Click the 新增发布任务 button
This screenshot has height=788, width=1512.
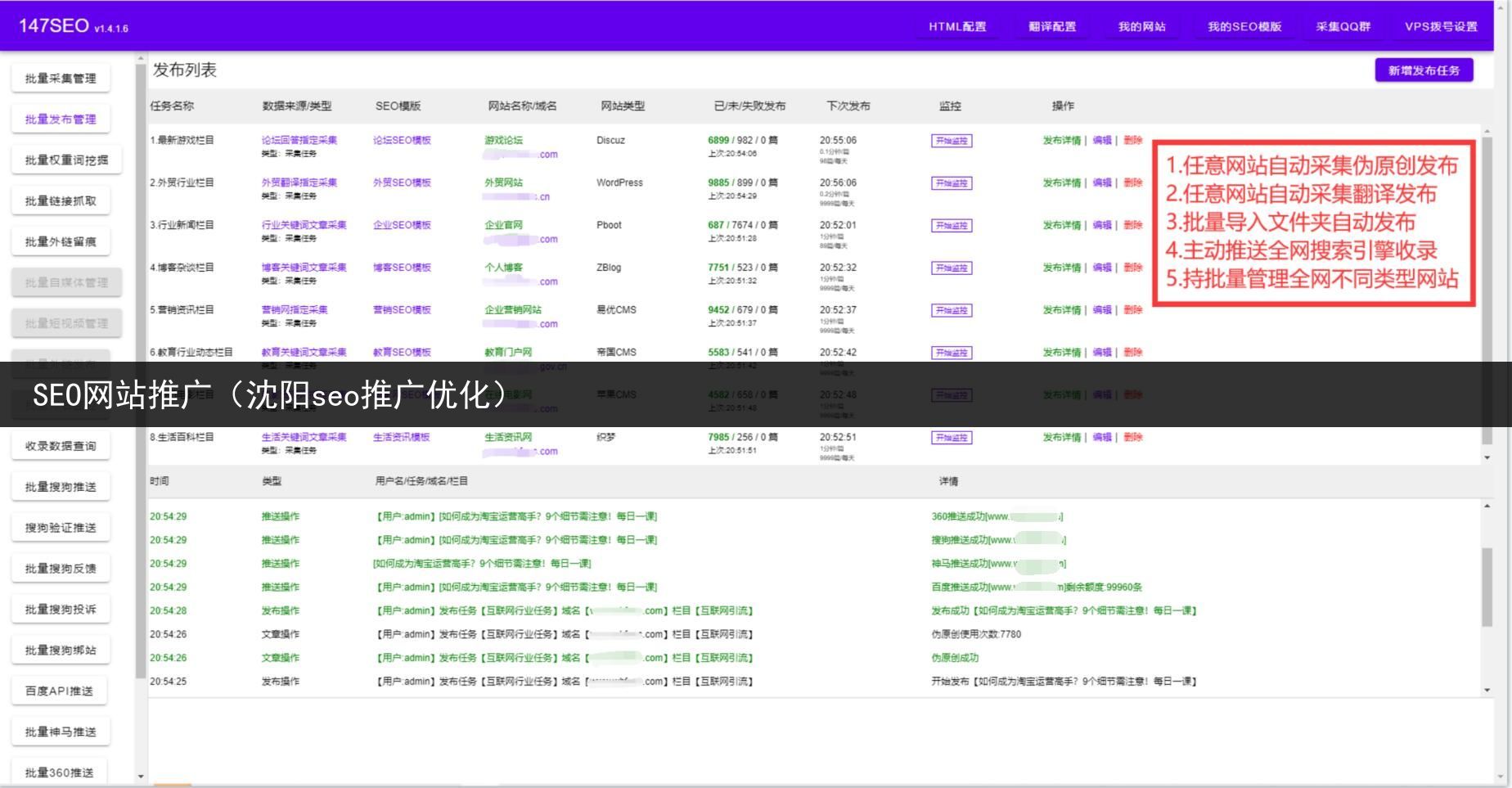point(1423,70)
